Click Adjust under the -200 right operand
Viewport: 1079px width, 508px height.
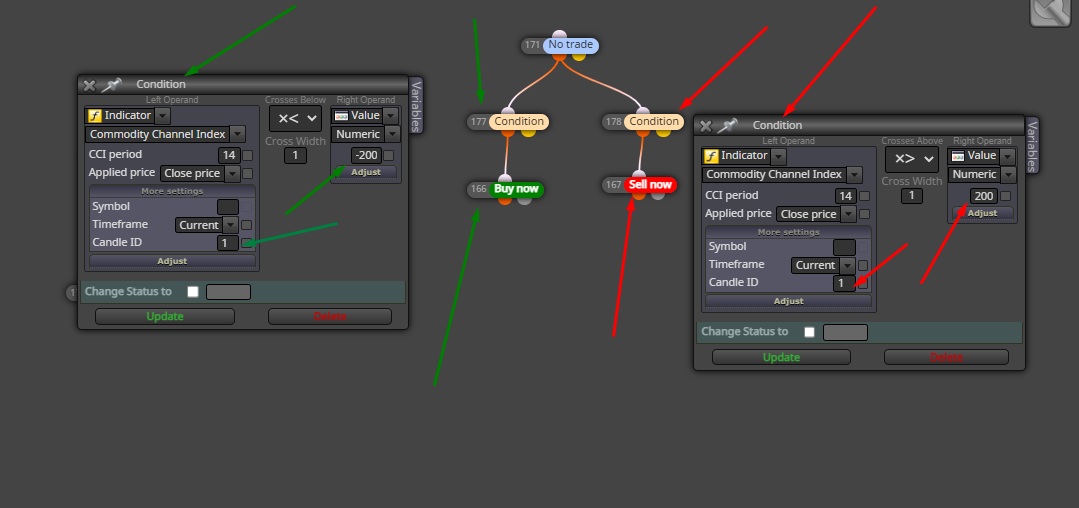[366, 172]
